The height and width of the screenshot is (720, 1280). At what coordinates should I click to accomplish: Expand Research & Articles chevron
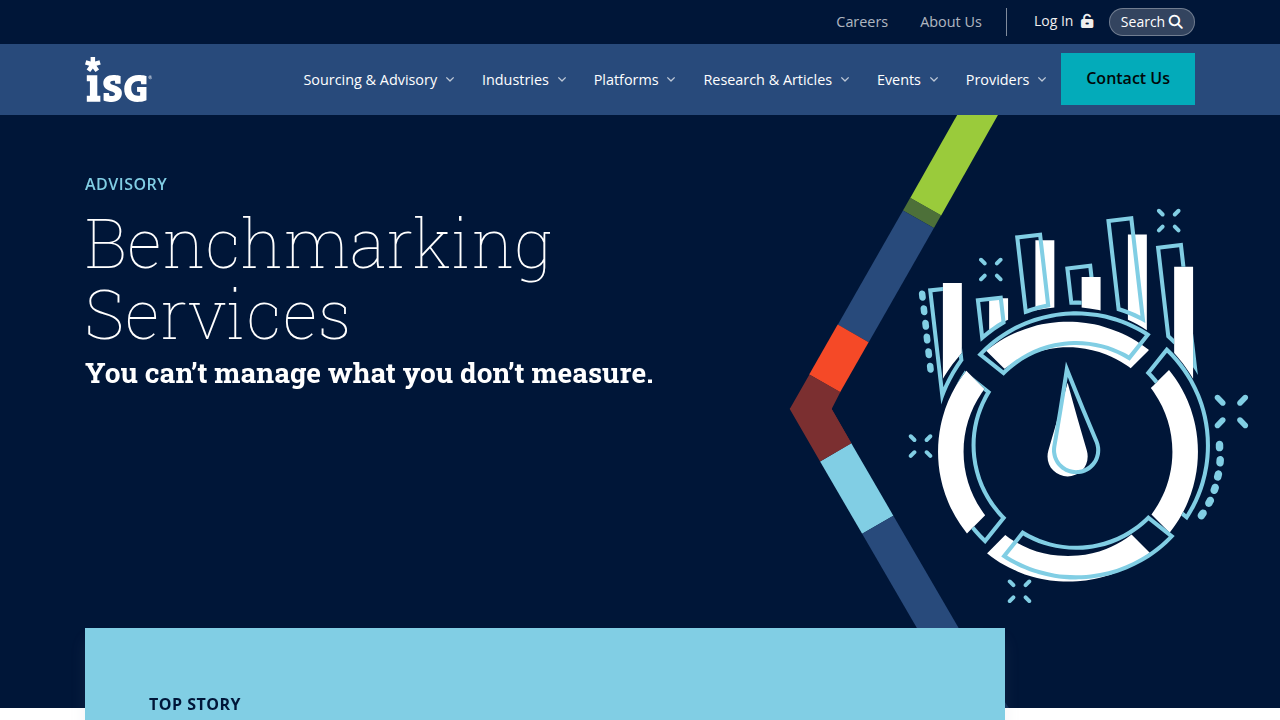tap(845, 80)
